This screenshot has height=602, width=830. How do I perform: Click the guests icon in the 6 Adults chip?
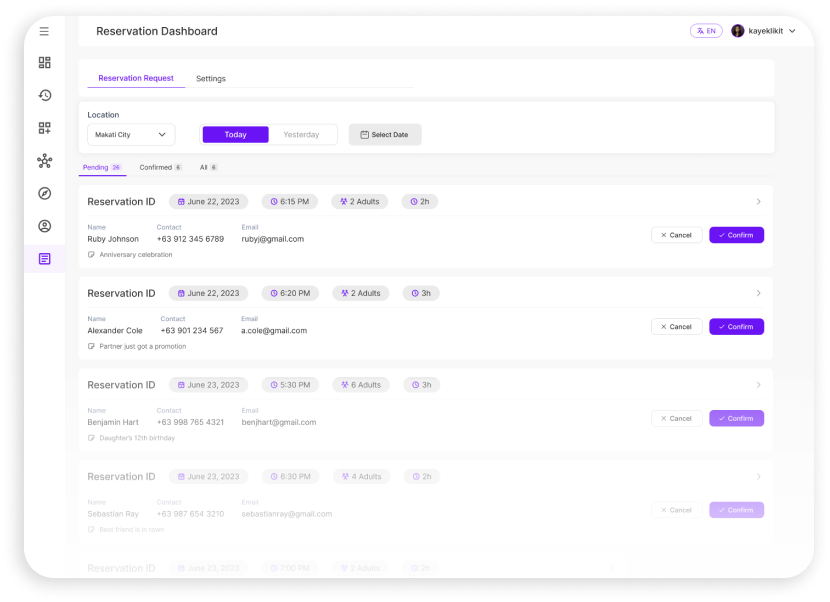345,385
